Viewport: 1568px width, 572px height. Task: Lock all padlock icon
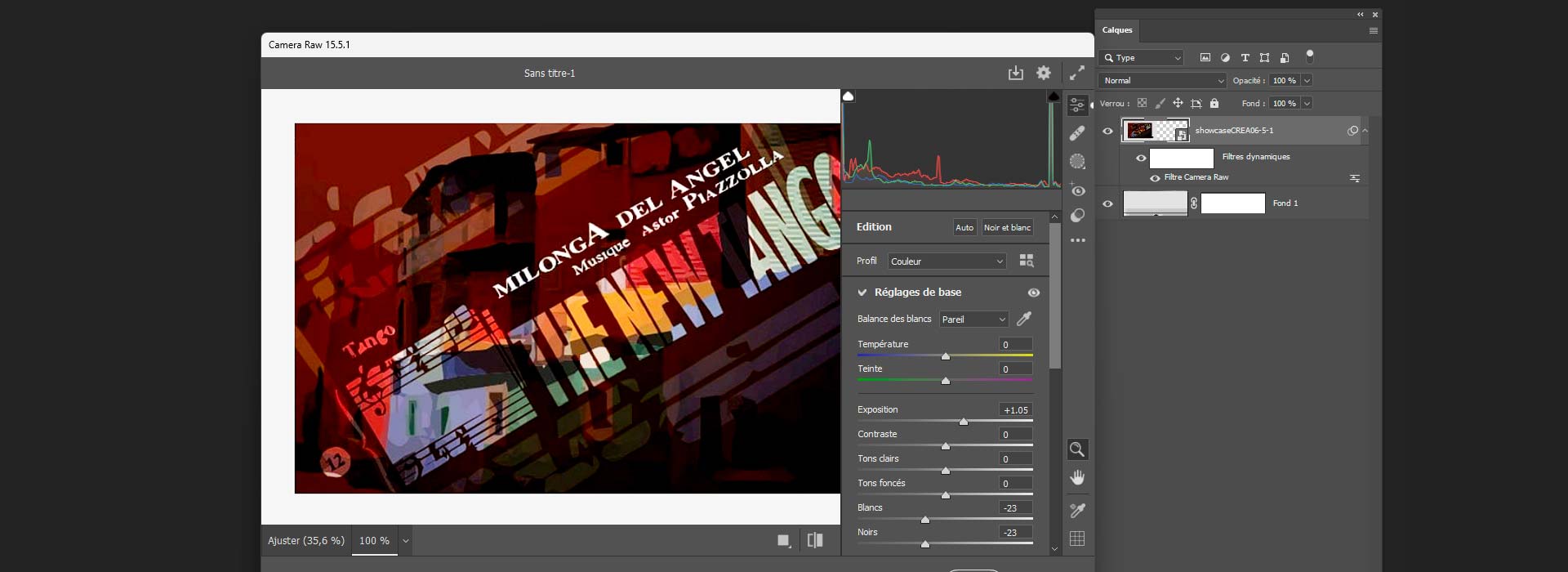tap(1214, 103)
